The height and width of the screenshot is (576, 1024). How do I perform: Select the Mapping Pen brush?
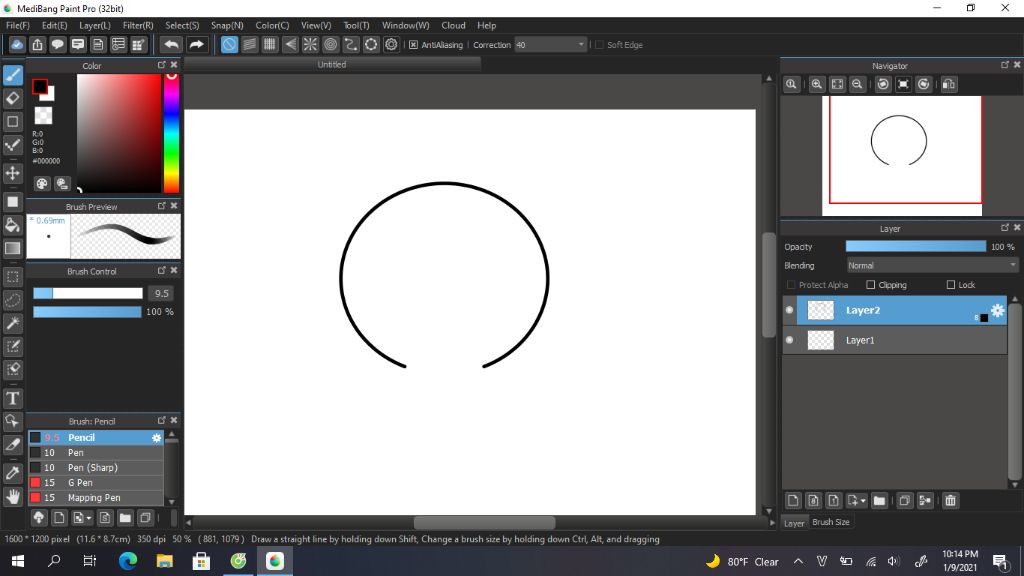(x=95, y=498)
